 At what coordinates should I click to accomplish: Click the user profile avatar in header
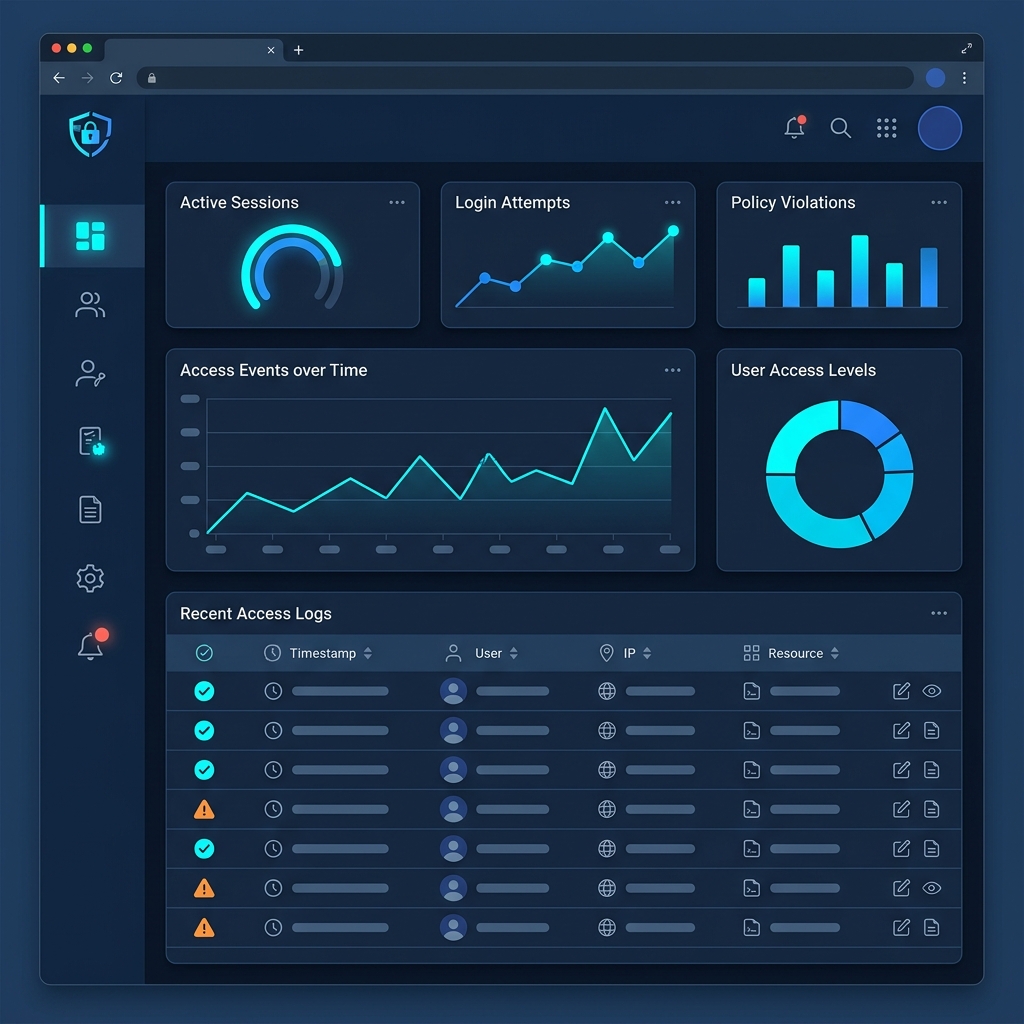click(940, 128)
